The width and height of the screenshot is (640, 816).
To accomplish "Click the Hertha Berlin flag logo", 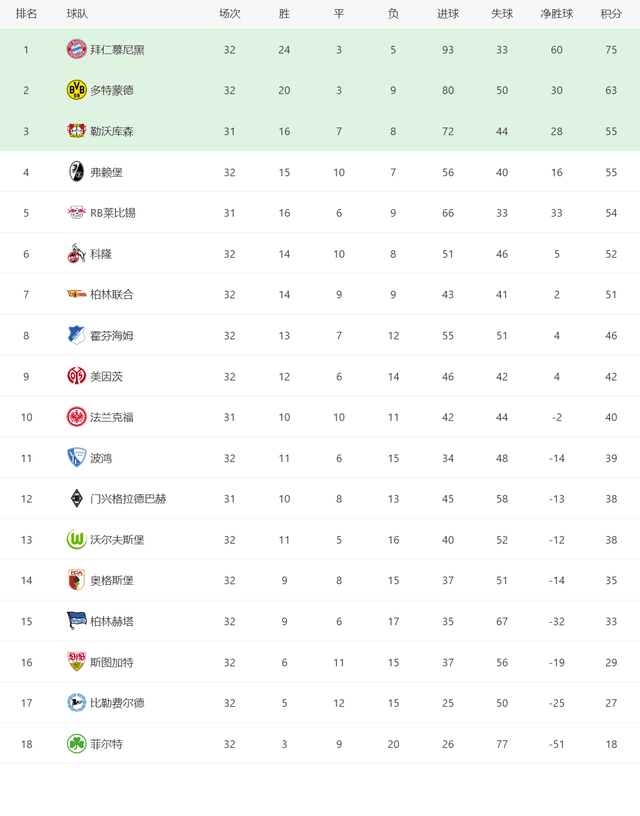I will (x=76, y=621).
